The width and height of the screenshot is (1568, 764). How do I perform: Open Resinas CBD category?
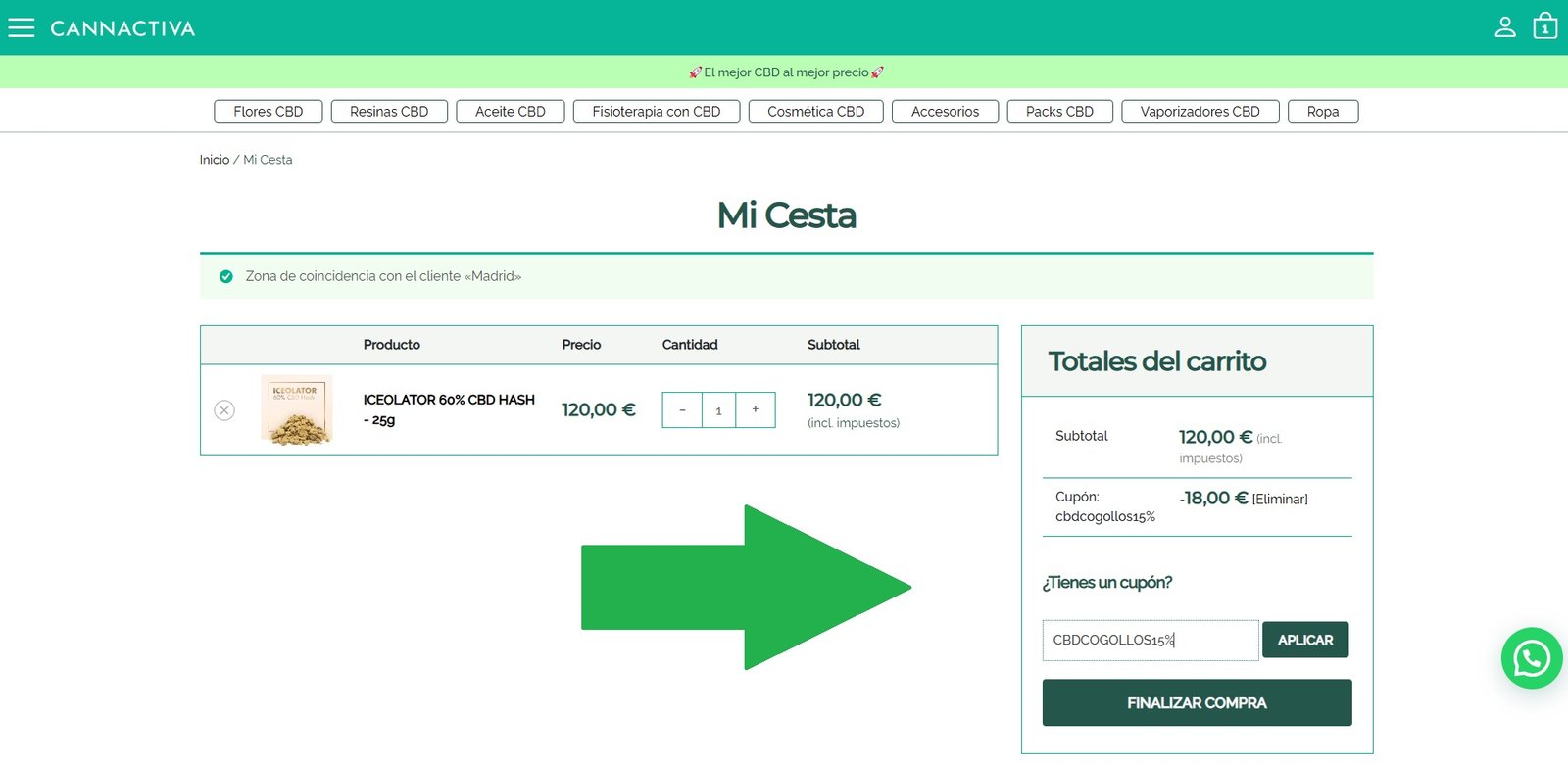[x=389, y=112]
